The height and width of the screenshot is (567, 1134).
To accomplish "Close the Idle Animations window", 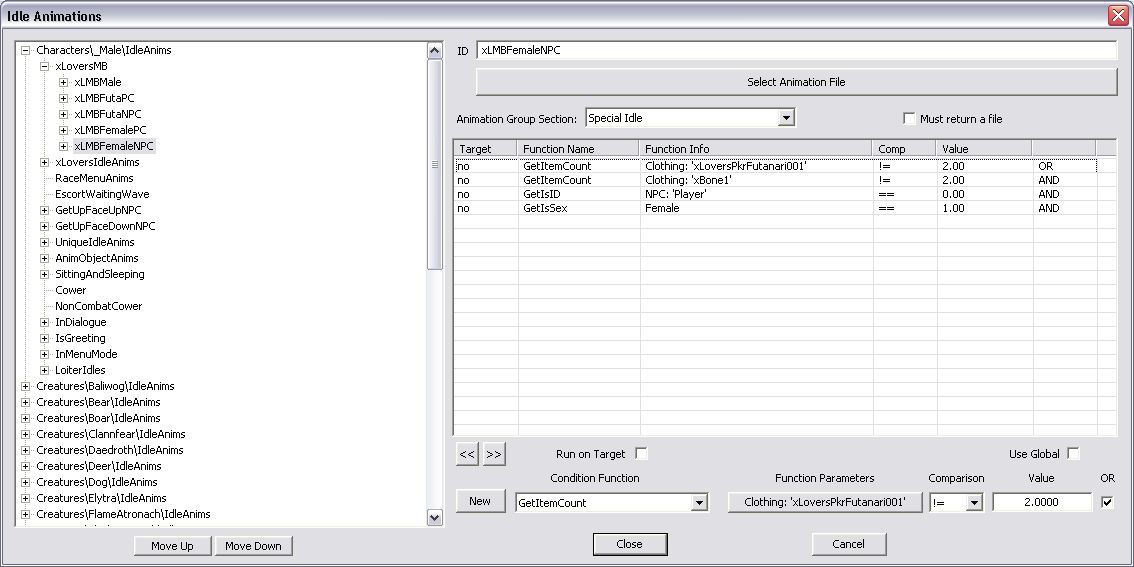I will coord(1117,15).
